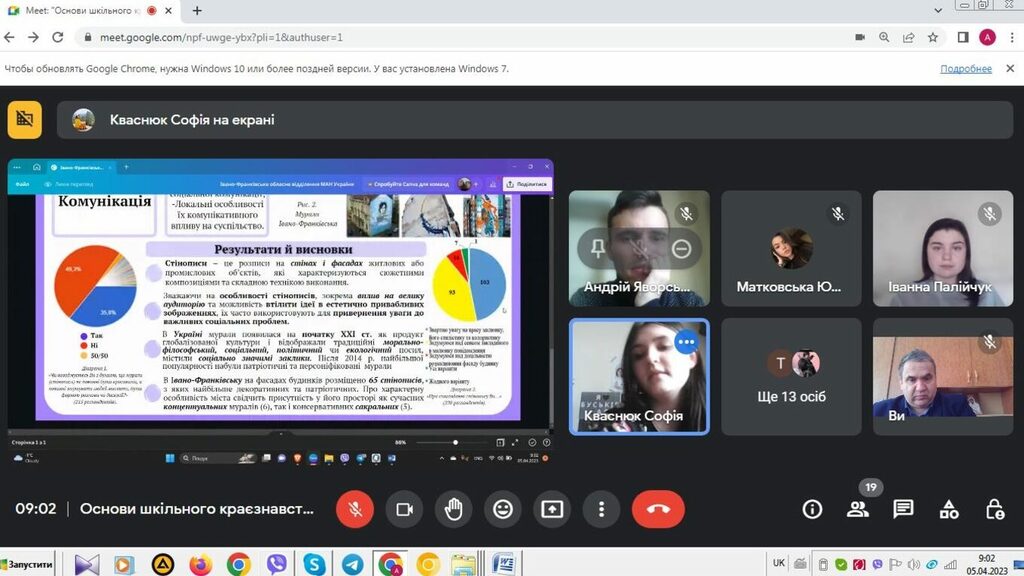Screen dimensions: 1024x576
Task: Open a new Chrome tab
Action: click(x=197, y=11)
